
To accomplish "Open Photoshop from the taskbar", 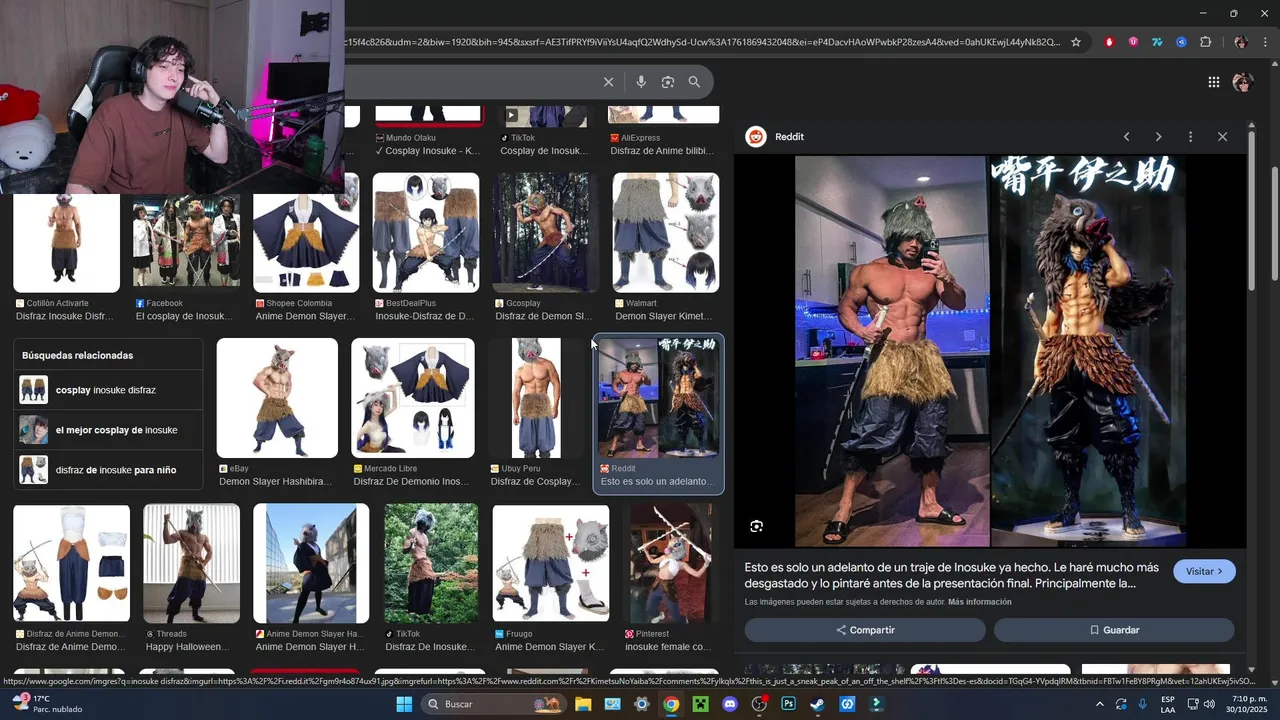I will click(x=788, y=704).
